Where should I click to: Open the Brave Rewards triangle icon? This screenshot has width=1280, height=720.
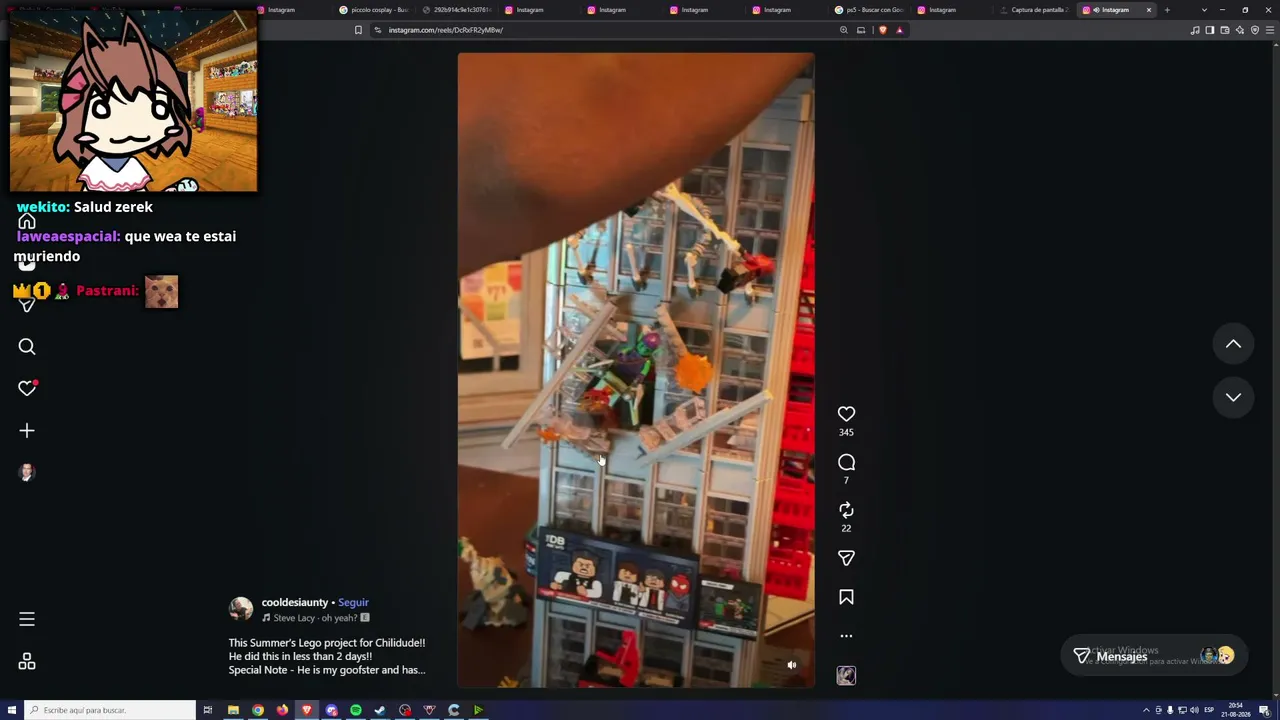pyautogui.click(x=899, y=30)
